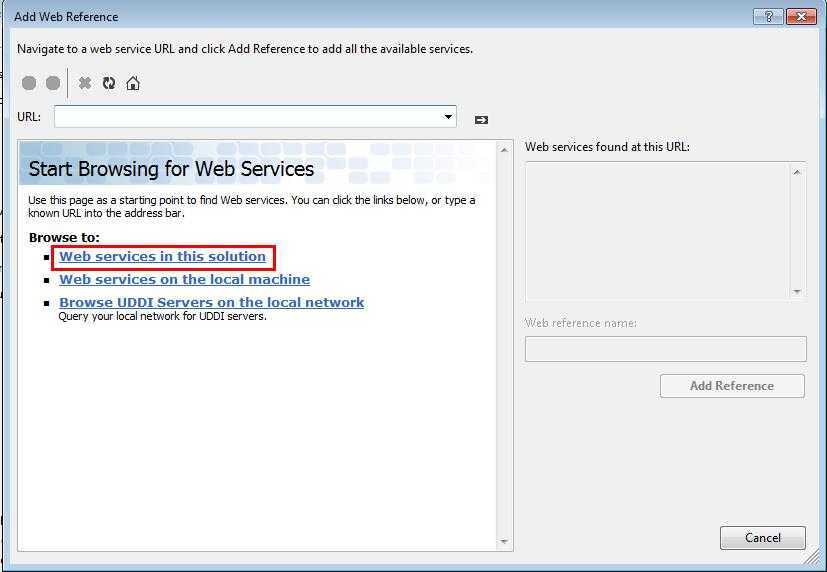827x572 pixels.
Task: Click services found list scroll down arrow
Action: (797, 292)
